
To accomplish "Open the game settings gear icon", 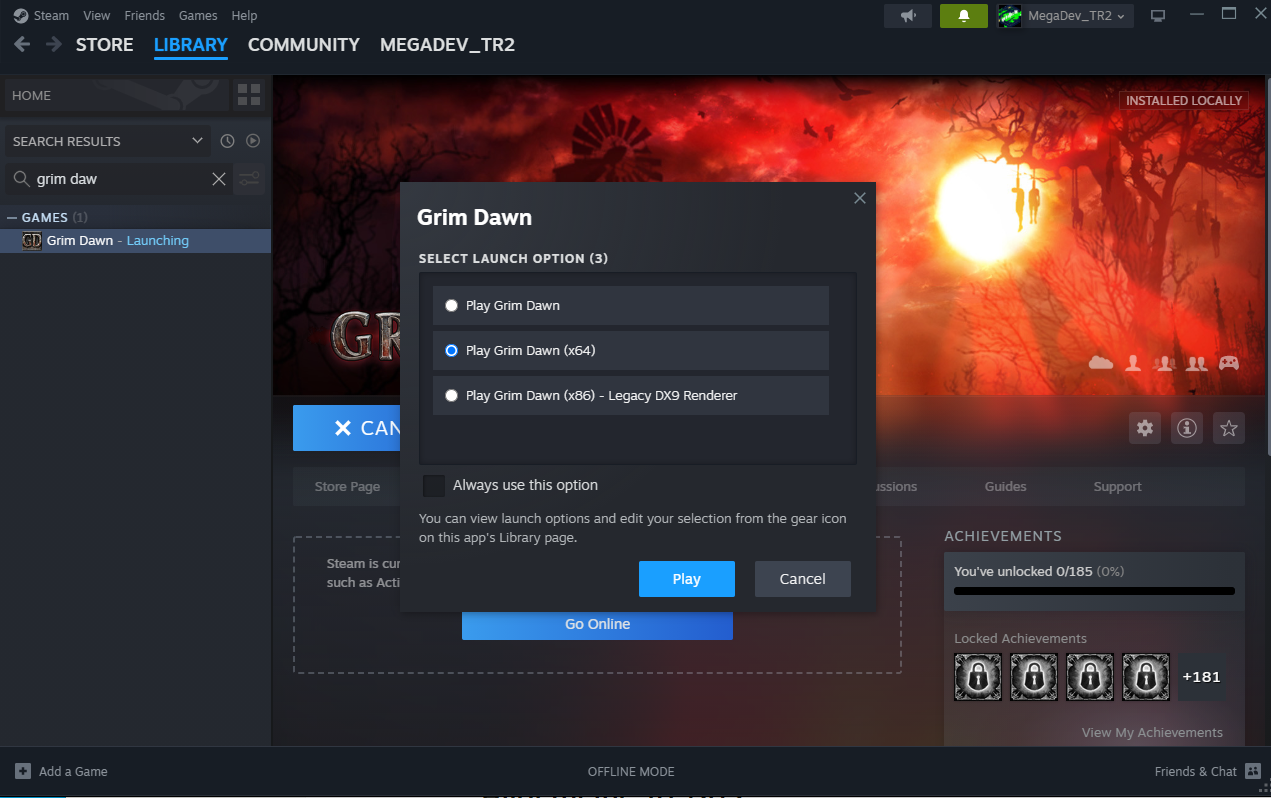I will tap(1145, 428).
